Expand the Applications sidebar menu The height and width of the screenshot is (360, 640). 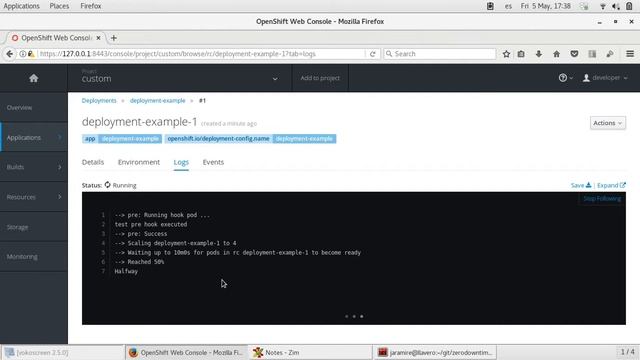click(x=34, y=138)
